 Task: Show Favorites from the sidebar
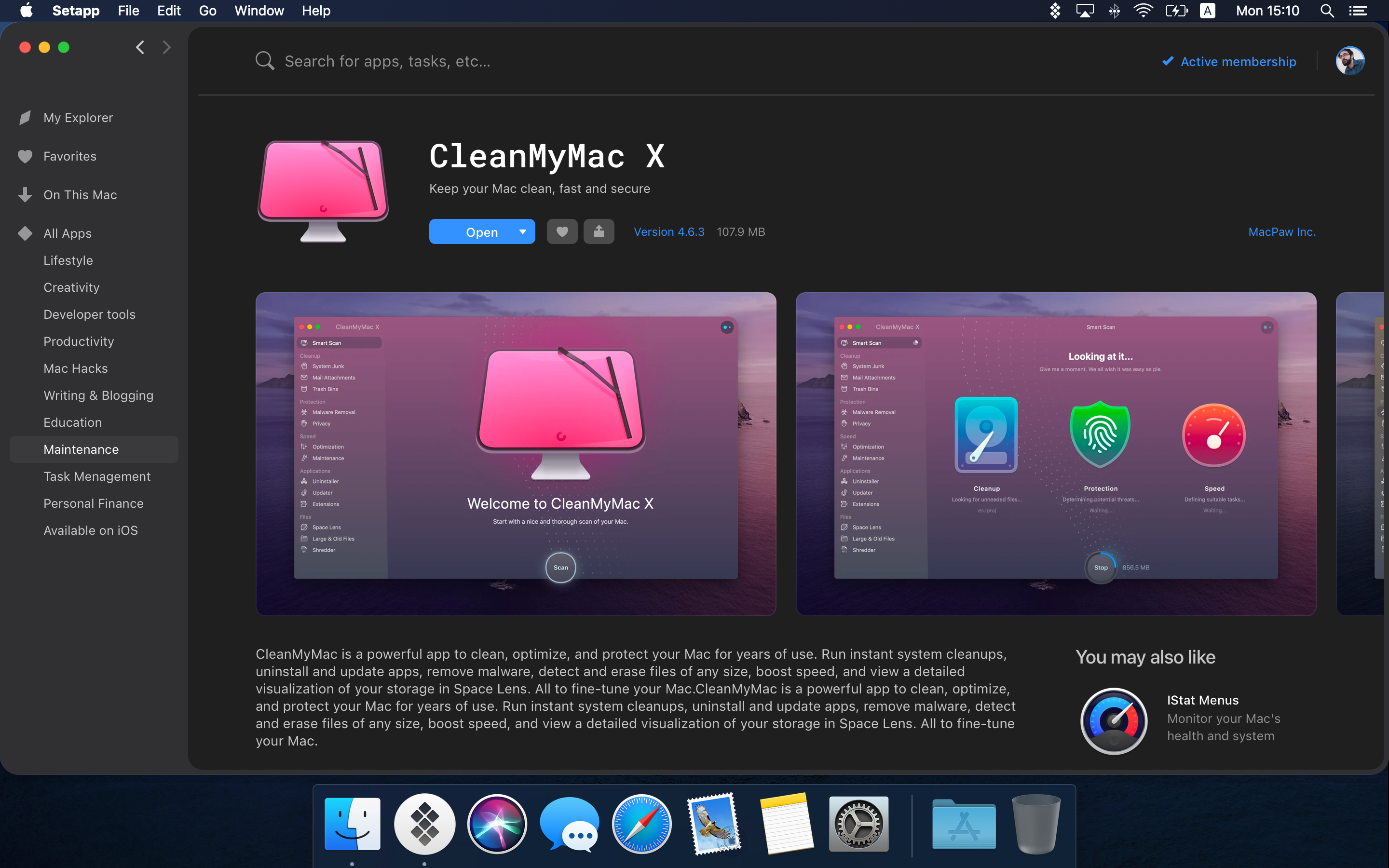coord(69,156)
